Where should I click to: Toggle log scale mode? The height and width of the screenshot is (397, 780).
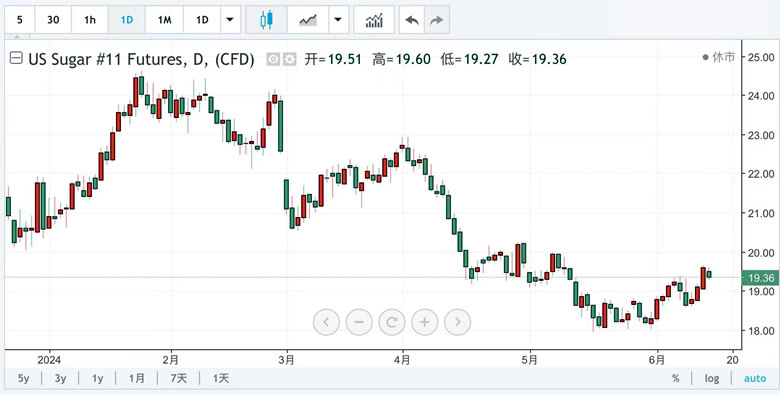(x=712, y=379)
